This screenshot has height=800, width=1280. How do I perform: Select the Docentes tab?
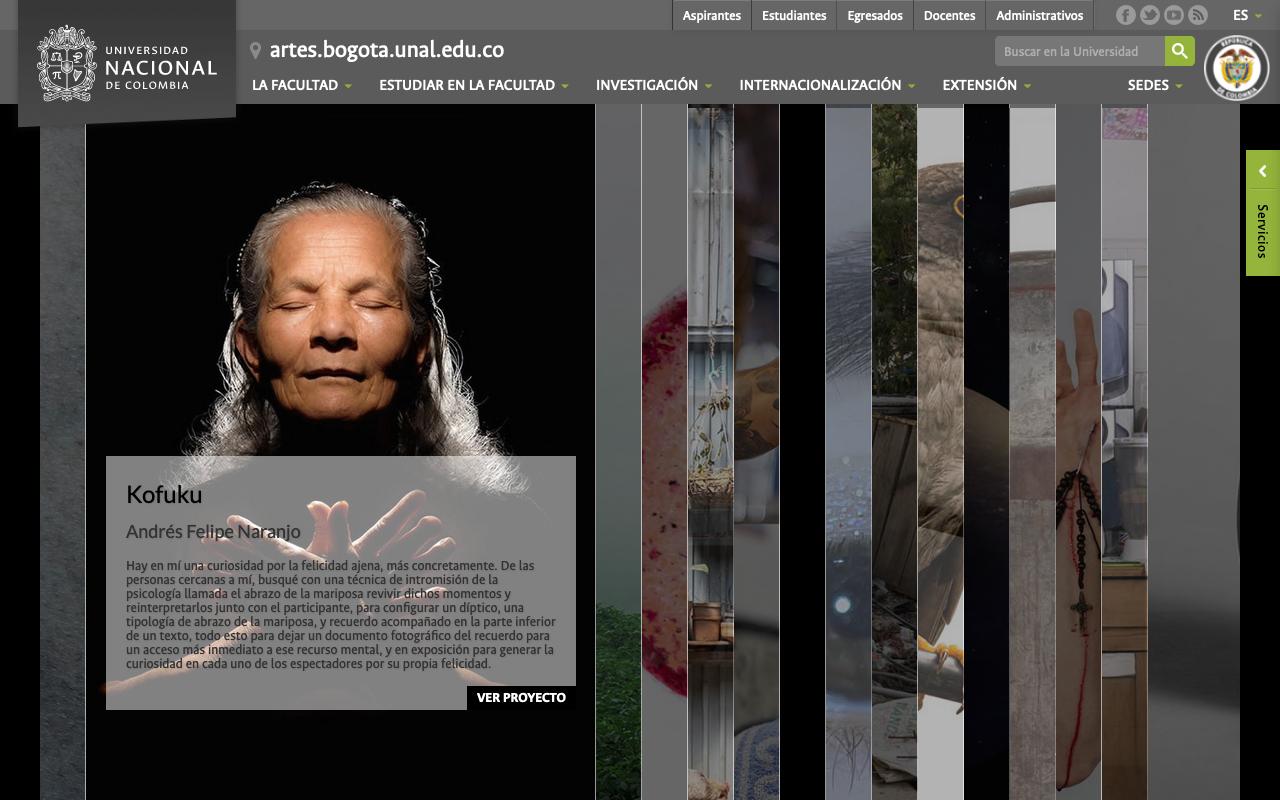(949, 15)
